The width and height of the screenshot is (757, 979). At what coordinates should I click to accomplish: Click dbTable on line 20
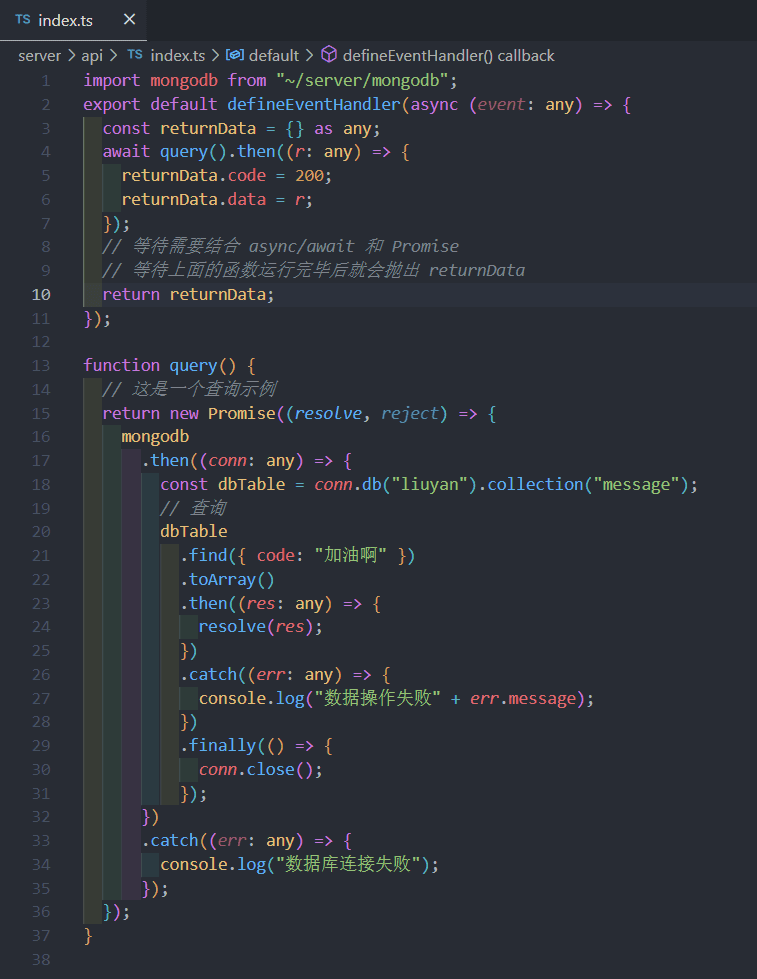coord(194,532)
